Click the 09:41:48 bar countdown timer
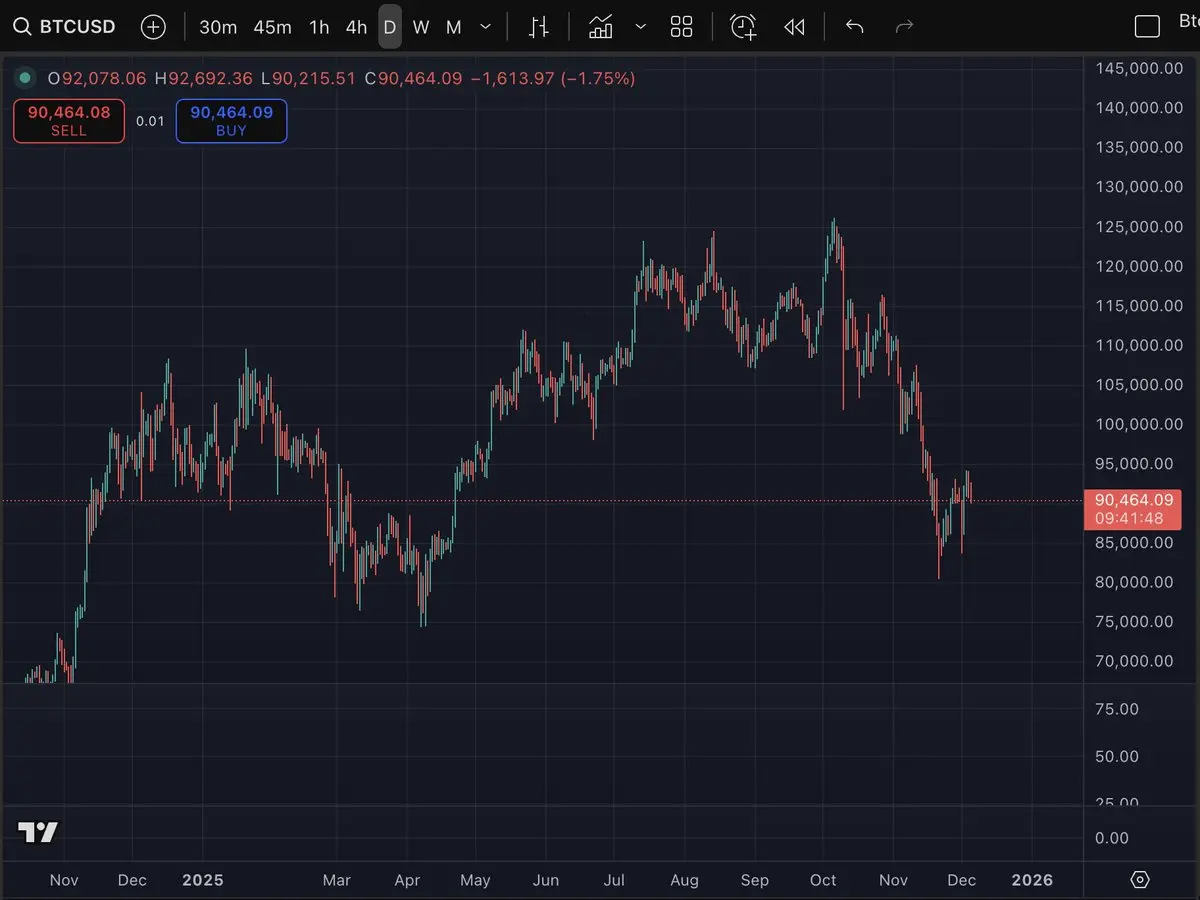Screen dimensions: 1200x900 pos(1129,519)
